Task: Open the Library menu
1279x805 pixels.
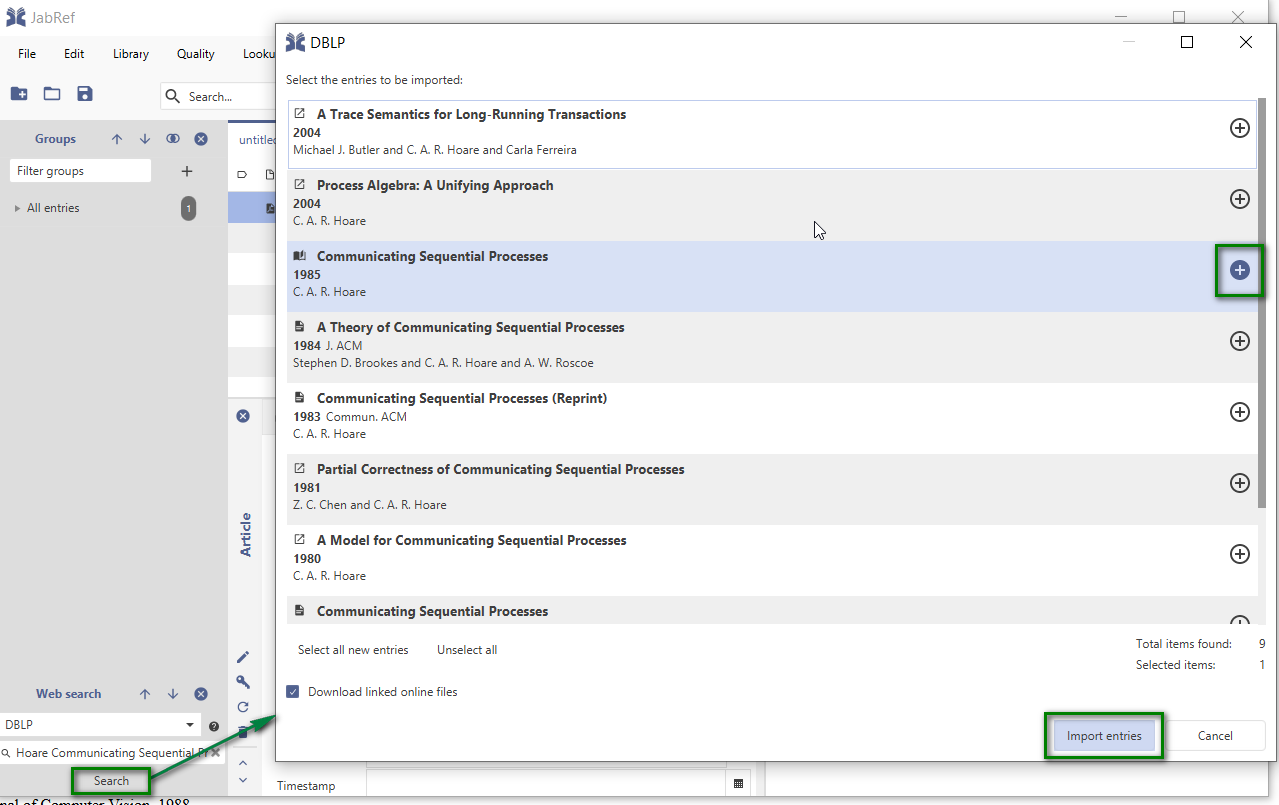Action: click(131, 54)
